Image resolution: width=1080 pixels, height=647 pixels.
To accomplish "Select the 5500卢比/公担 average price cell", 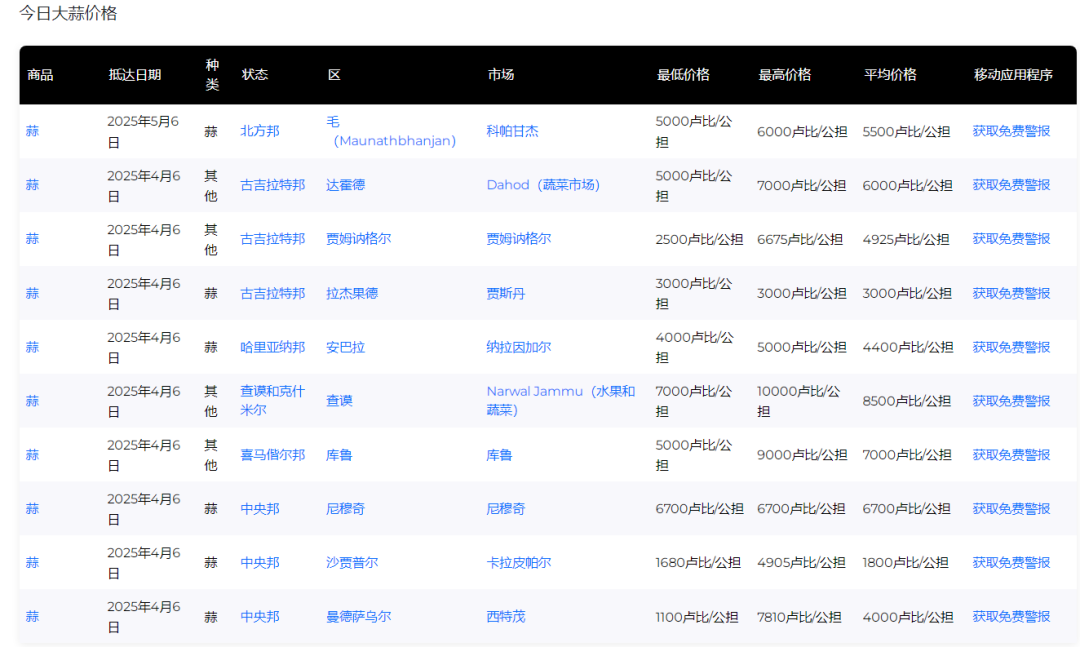I will (x=906, y=131).
